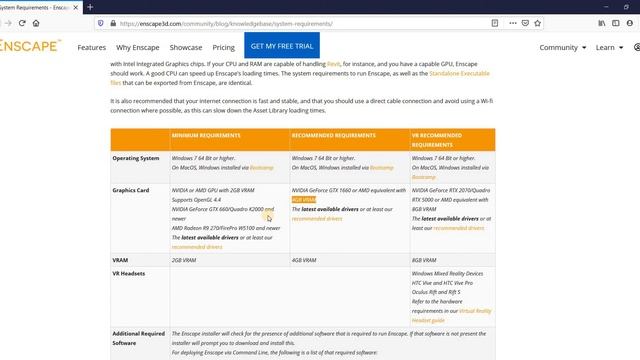Image resolution: width=640 pixels, height=360 pixels.
Task: Open the Firefox account icon
Action: [630, 23]
